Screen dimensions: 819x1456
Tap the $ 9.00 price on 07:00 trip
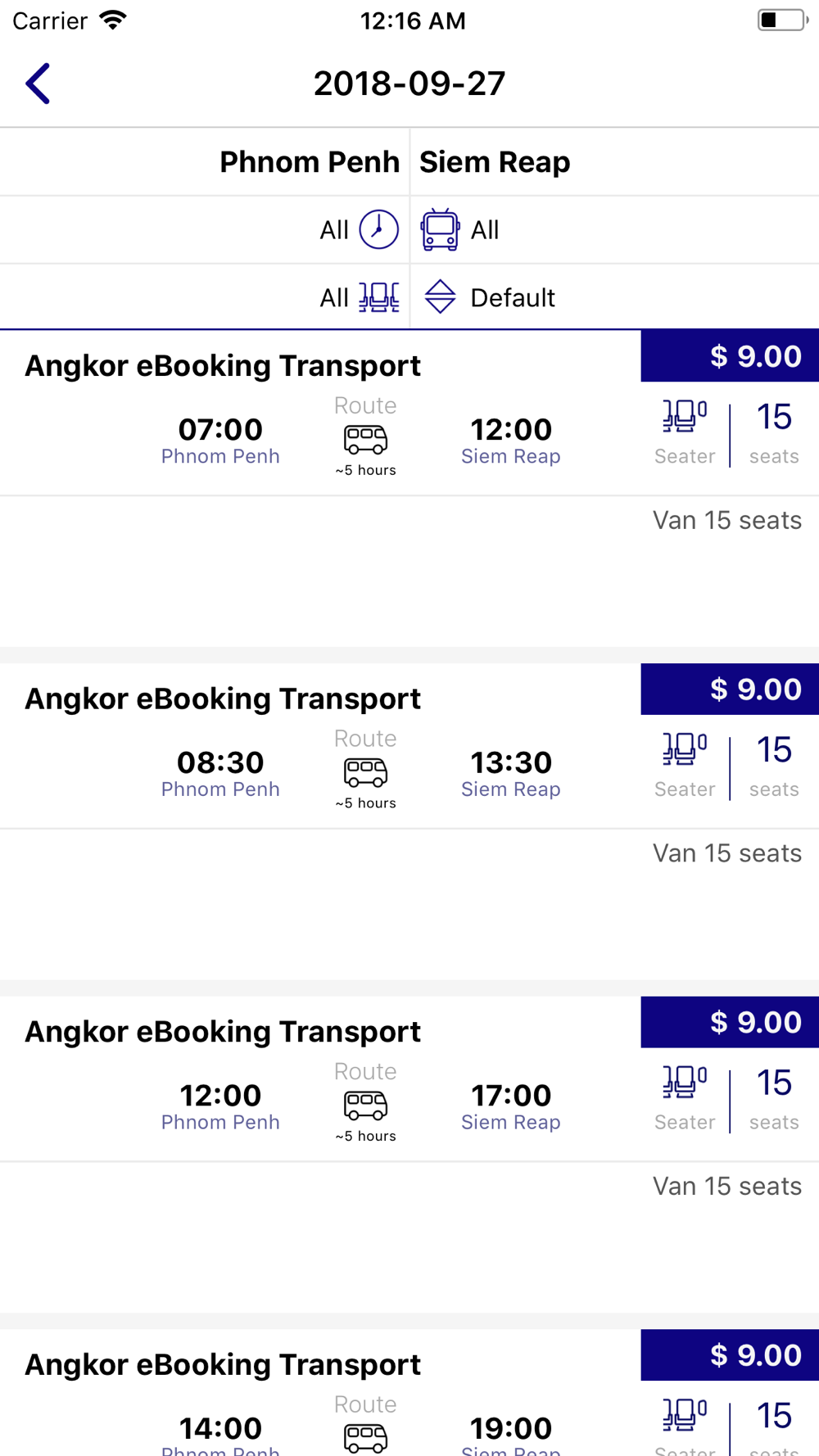pos(730,356)
